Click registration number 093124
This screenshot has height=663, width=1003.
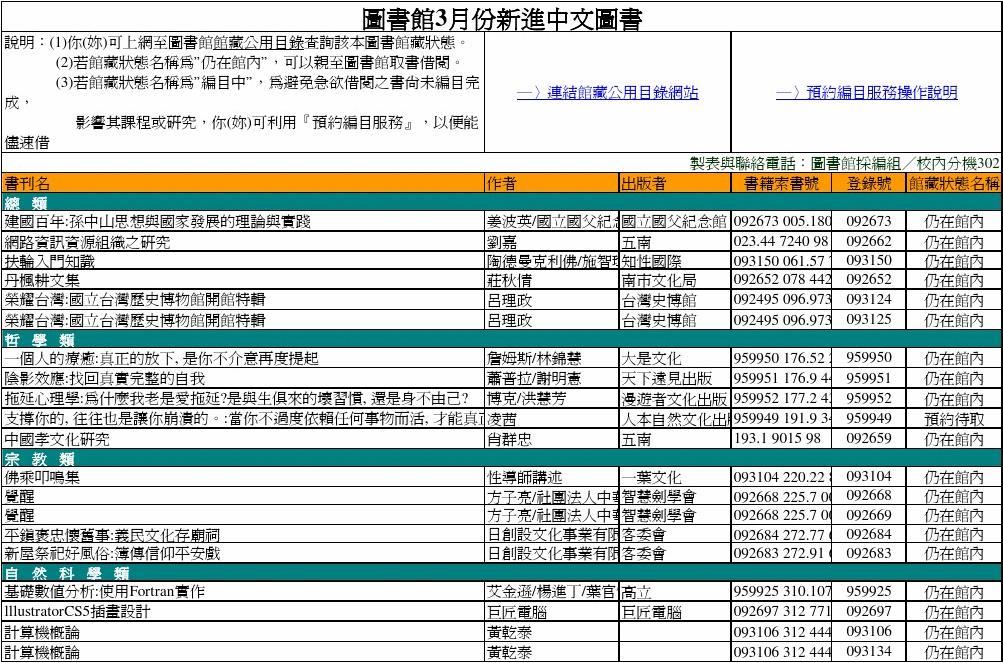[869, 299]
